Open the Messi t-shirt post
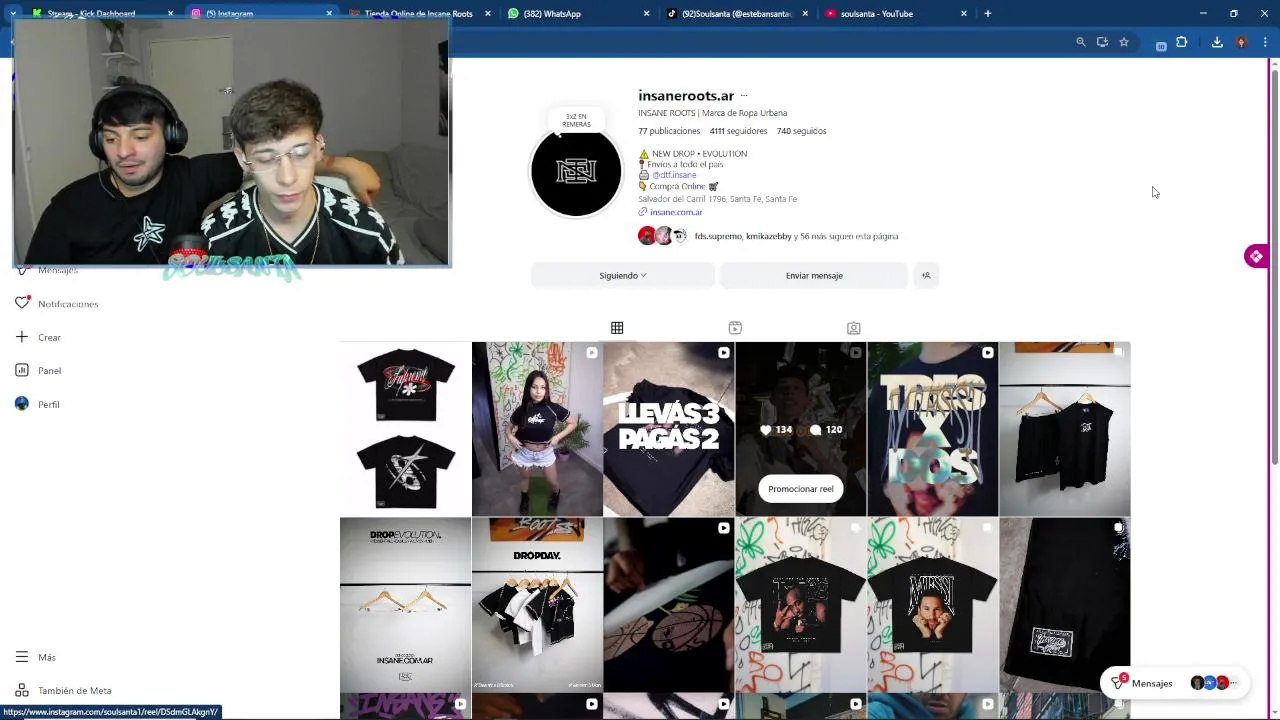The width and height of the screenshot is (1280, 720). pos(932,604)
